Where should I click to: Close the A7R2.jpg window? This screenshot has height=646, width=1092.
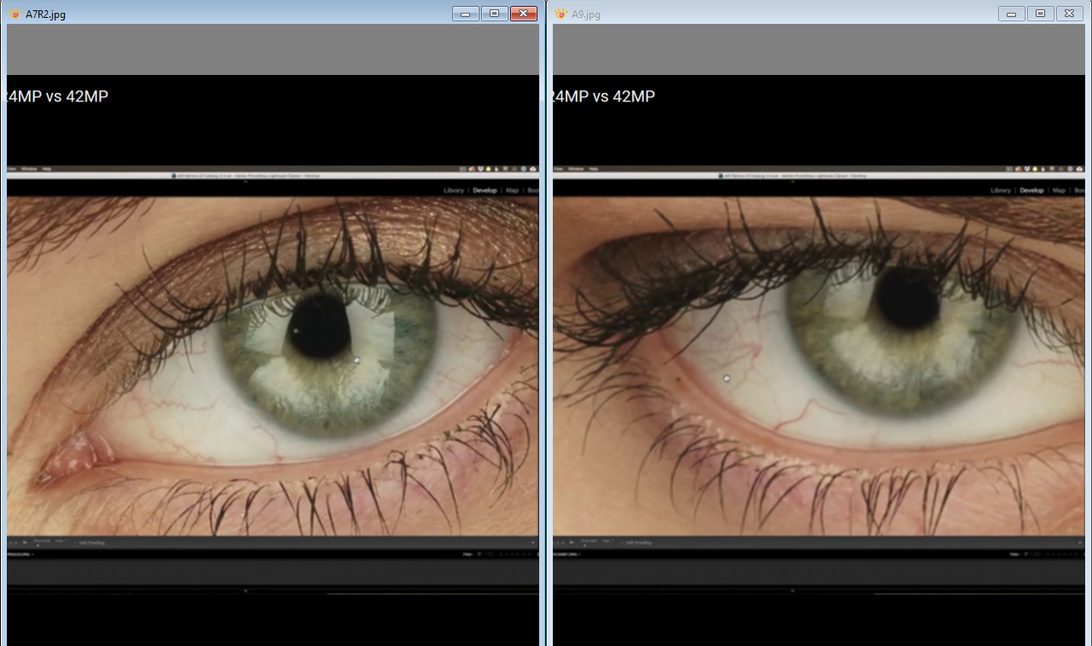[523, 14]
